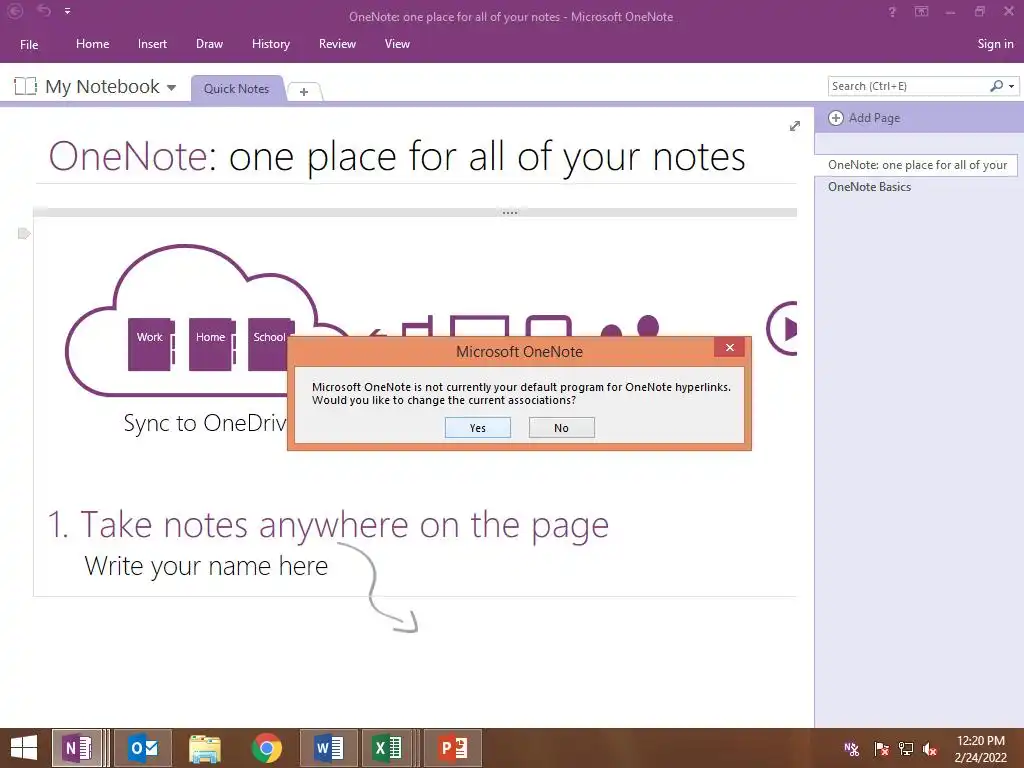Click No in the Microsoft OneNote dialog
The image size is (1024, 768).
pos(562,428)
